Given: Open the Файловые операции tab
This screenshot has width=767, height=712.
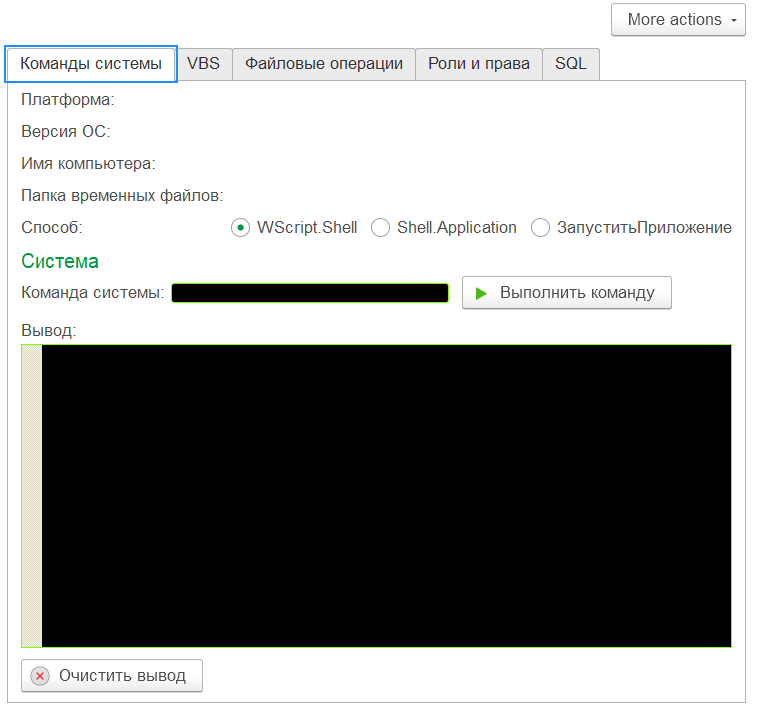Looking at the screenshot, I should click(x=324, y=64).
